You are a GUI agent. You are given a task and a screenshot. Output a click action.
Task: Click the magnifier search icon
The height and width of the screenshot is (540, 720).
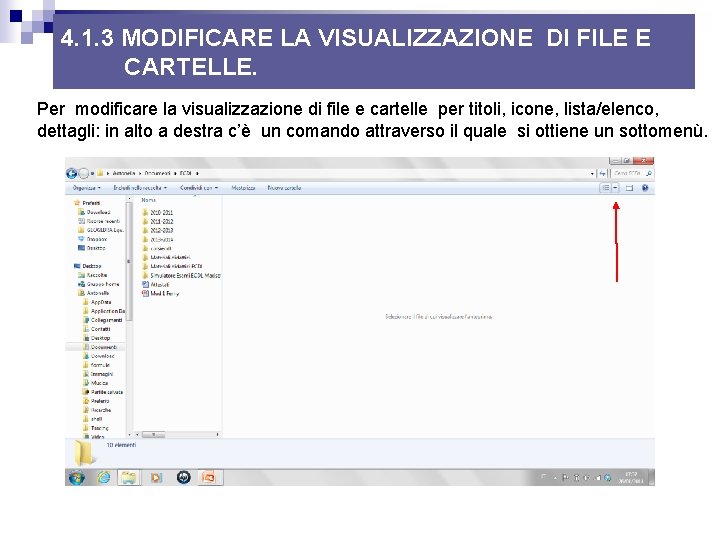(x=648, y=174)
